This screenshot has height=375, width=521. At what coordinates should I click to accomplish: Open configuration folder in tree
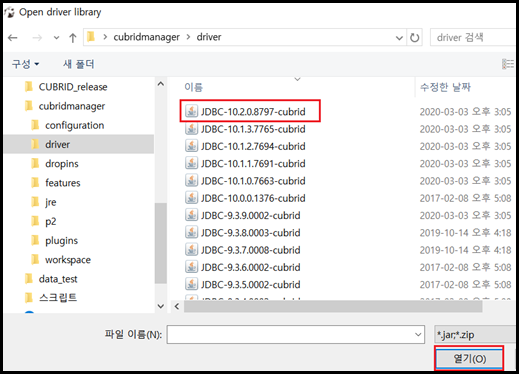point(75,125)
